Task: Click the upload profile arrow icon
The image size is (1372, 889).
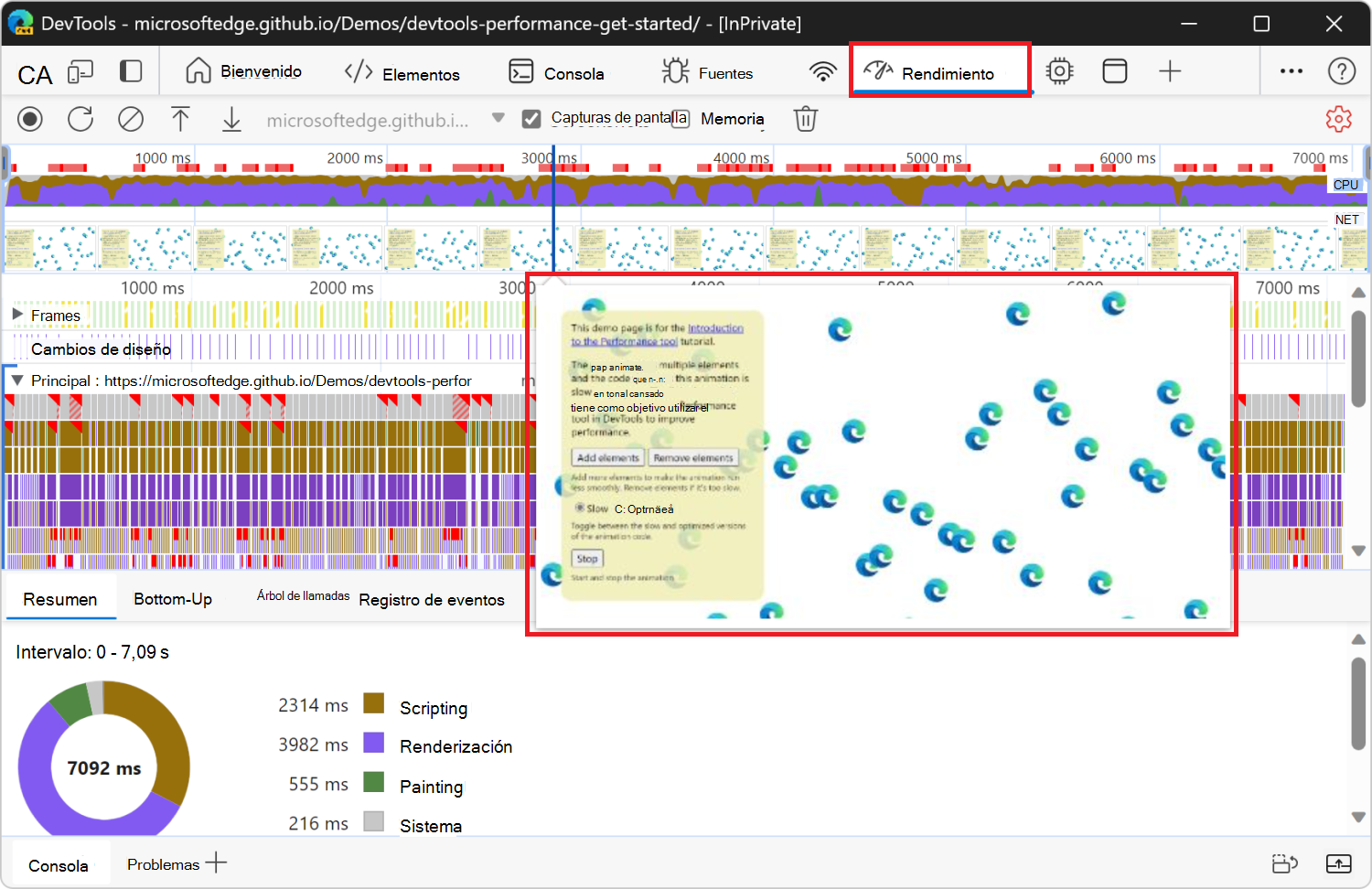Action: pyautogui.click(x=180, y=119)
